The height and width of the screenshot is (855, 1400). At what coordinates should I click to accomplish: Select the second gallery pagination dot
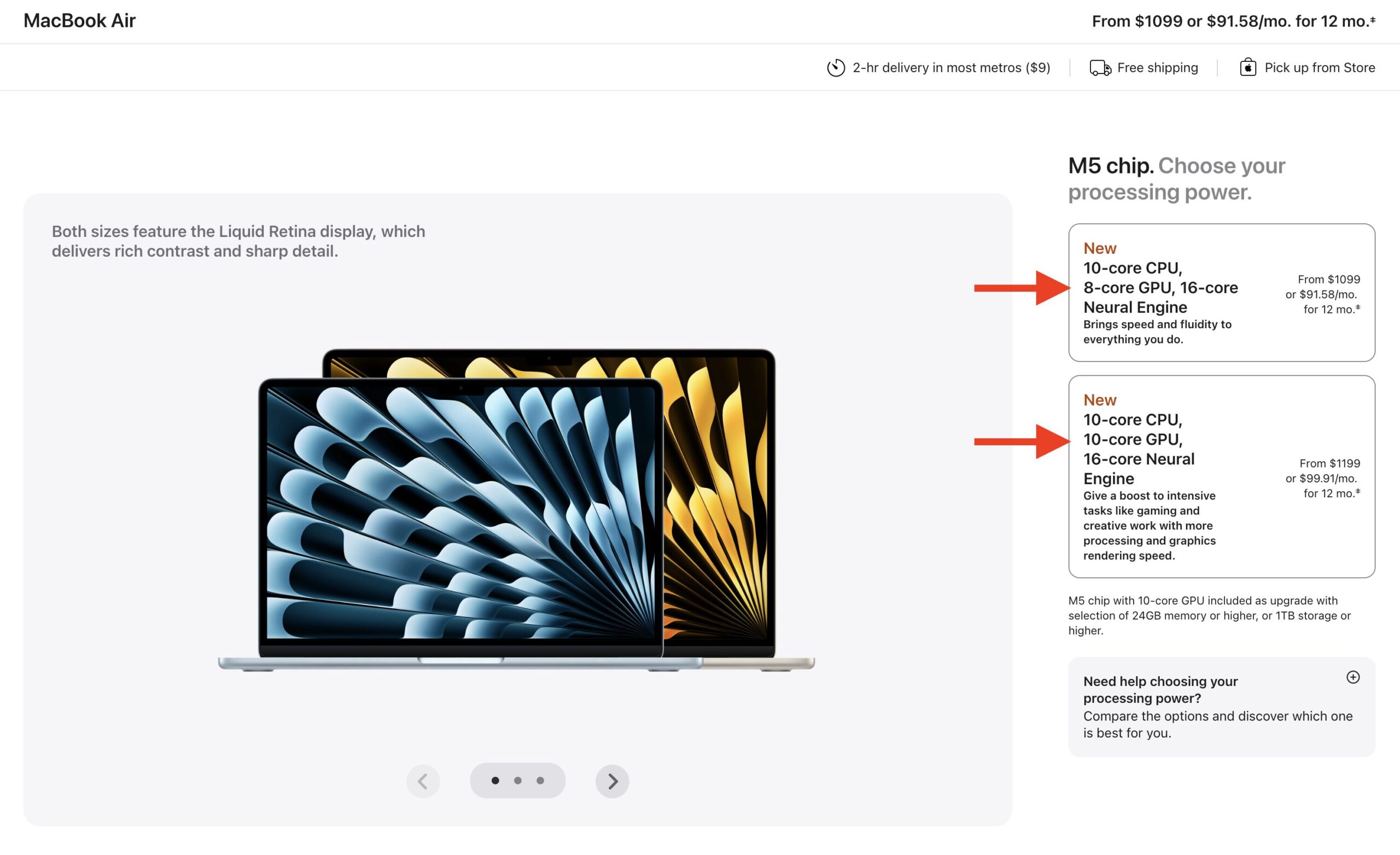(517, 781)
